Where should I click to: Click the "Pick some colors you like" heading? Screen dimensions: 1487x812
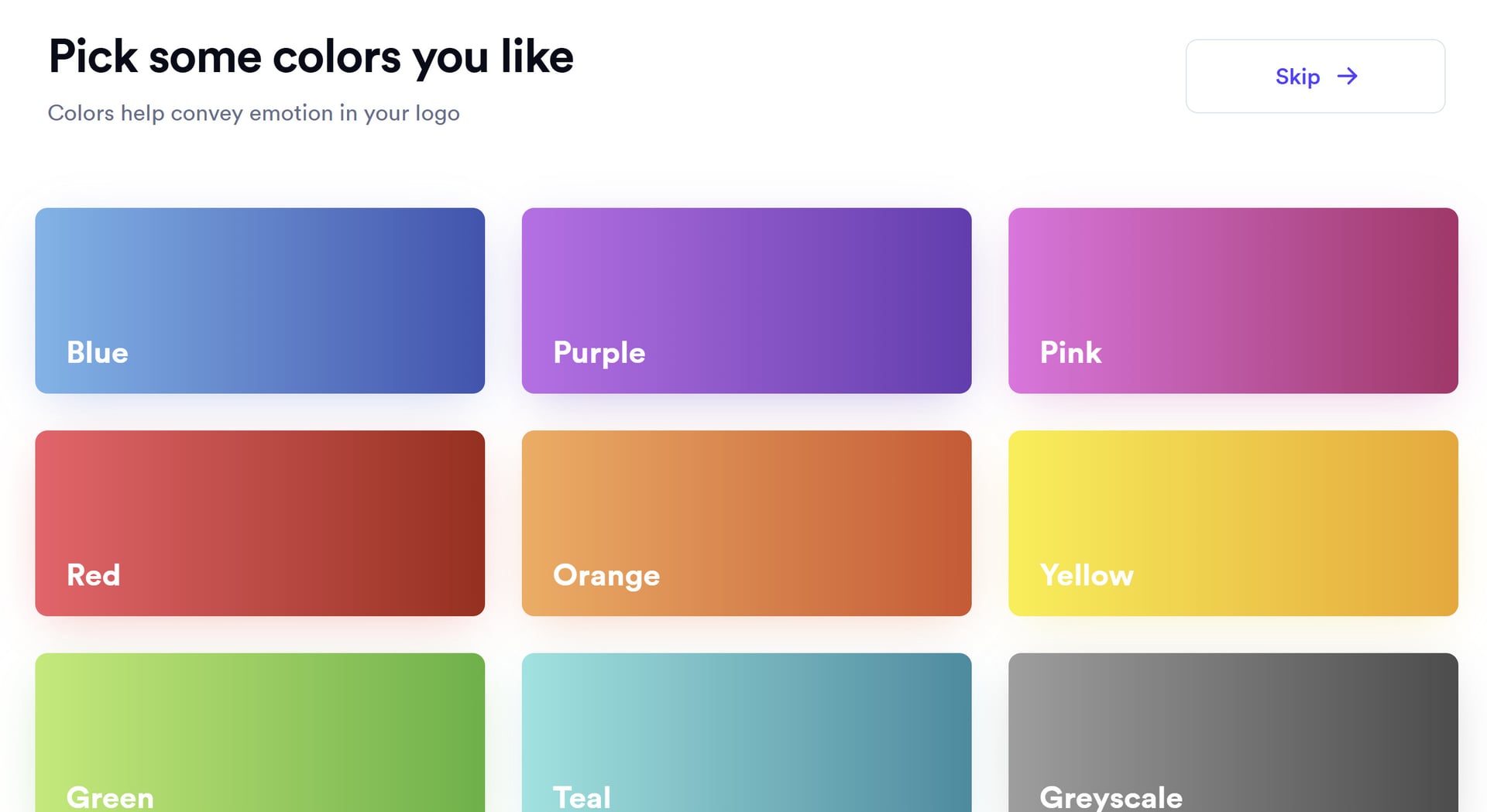[311, 57]
